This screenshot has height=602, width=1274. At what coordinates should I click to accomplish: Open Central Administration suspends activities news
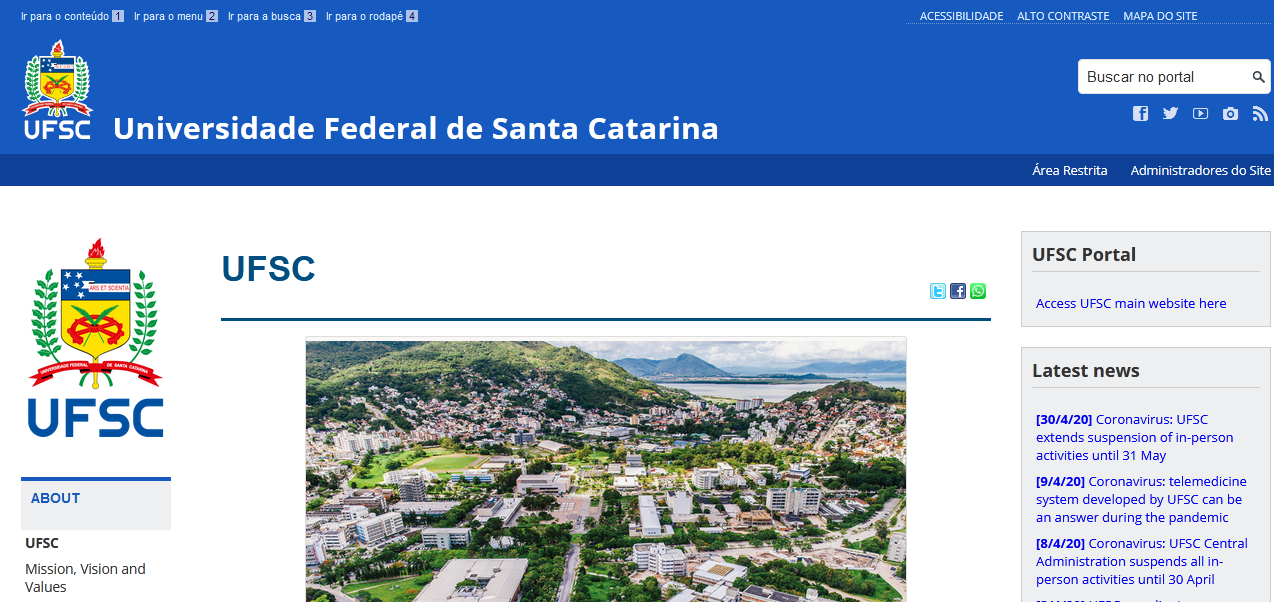tap(1142, 561)
